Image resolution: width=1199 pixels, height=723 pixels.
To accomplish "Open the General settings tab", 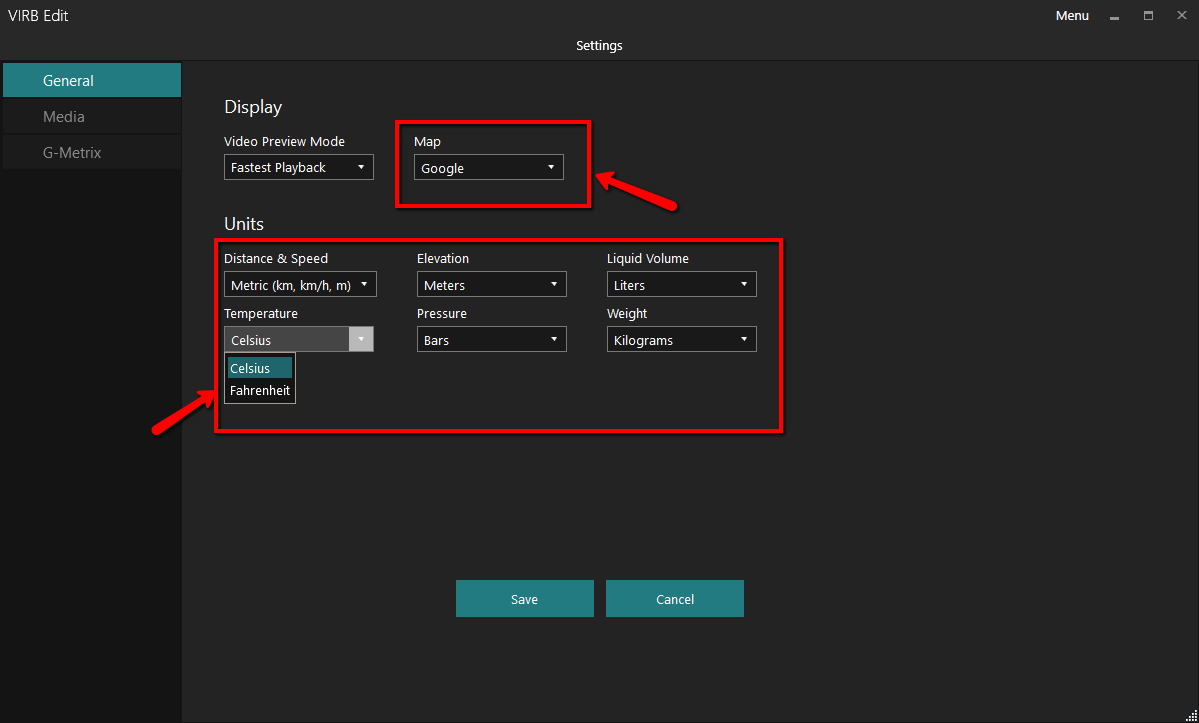I will tap(91, 81).
